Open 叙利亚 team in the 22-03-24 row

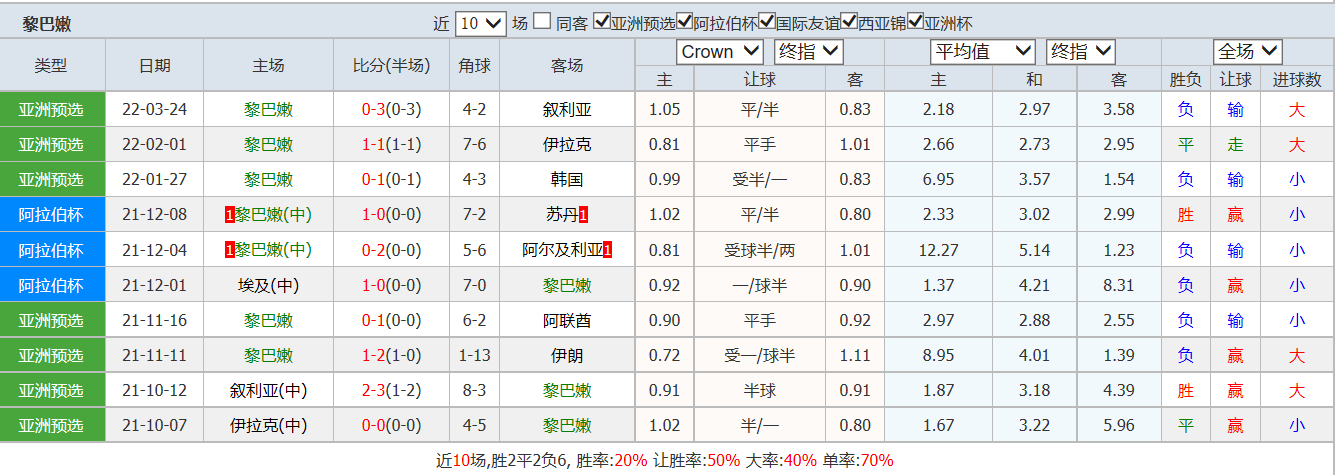point(567,110)
